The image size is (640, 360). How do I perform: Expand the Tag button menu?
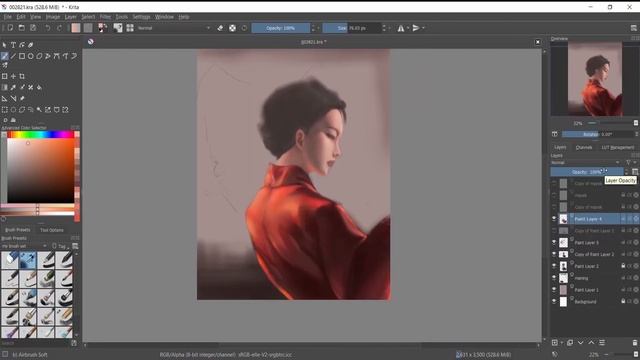pos(60,246)
